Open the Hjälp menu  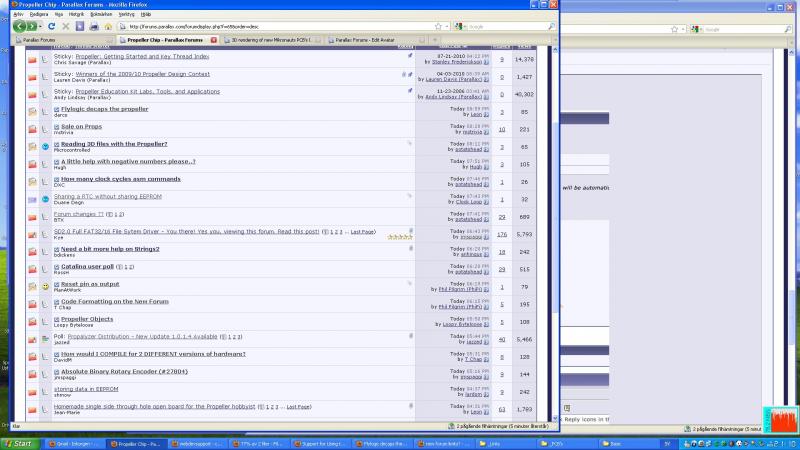pyautogui.click(x=145, y=14)
